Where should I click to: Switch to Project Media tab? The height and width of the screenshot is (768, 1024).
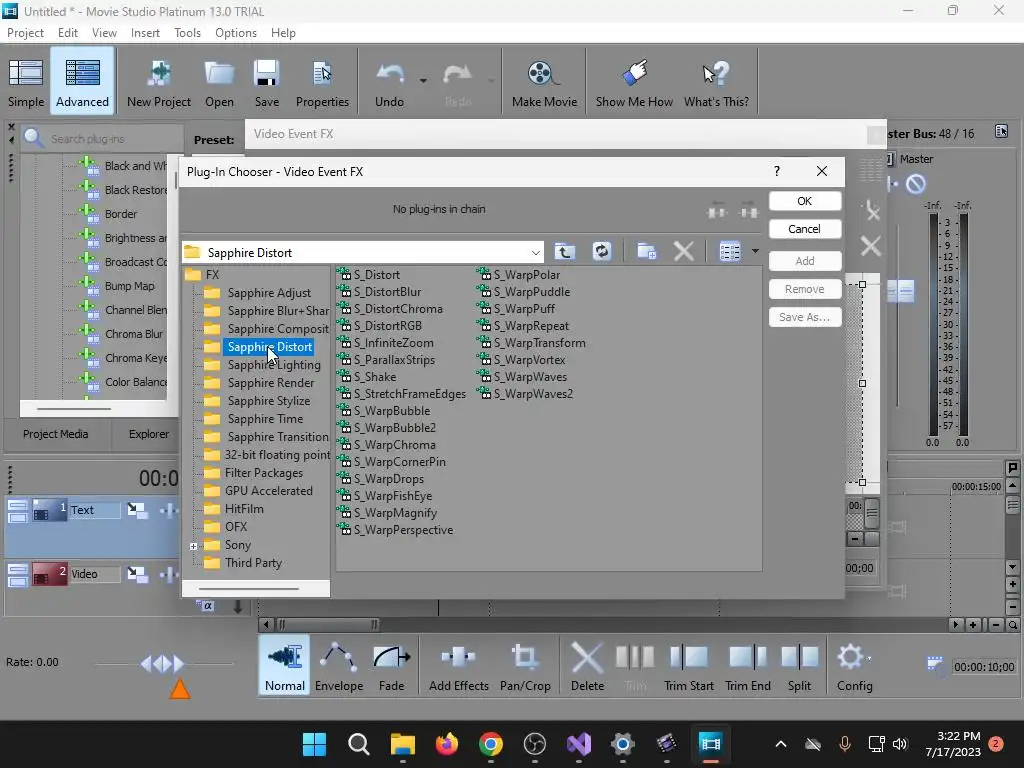click(x=56, y=434)
